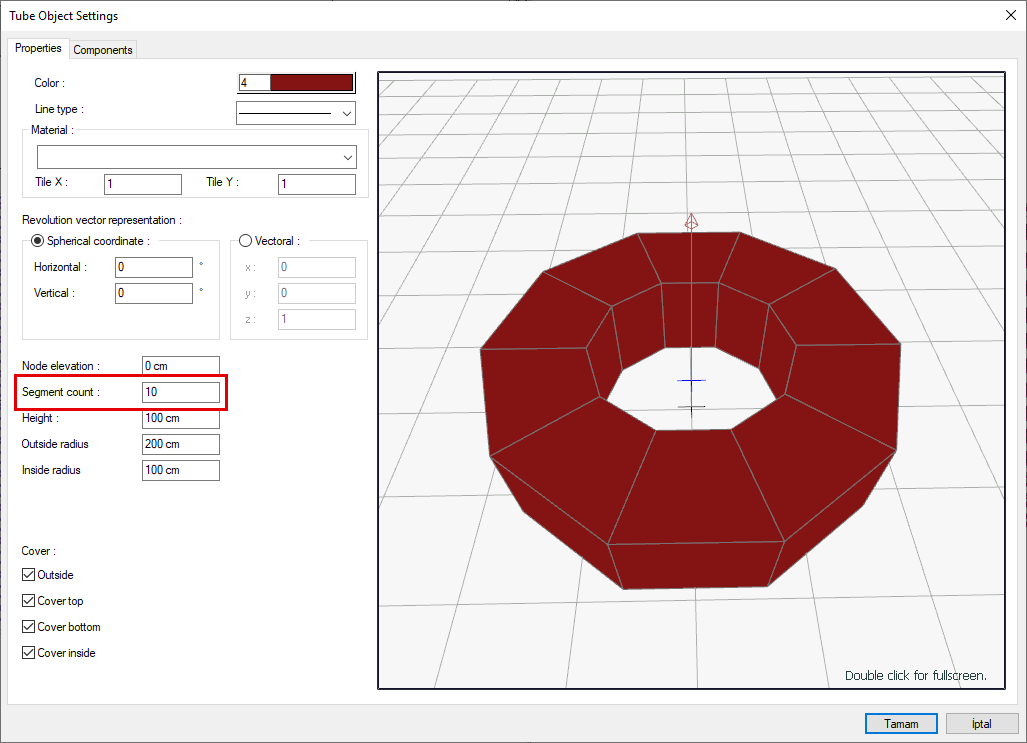
Task: Click the dark red color swatch
Action: click(x=311, y=83)
